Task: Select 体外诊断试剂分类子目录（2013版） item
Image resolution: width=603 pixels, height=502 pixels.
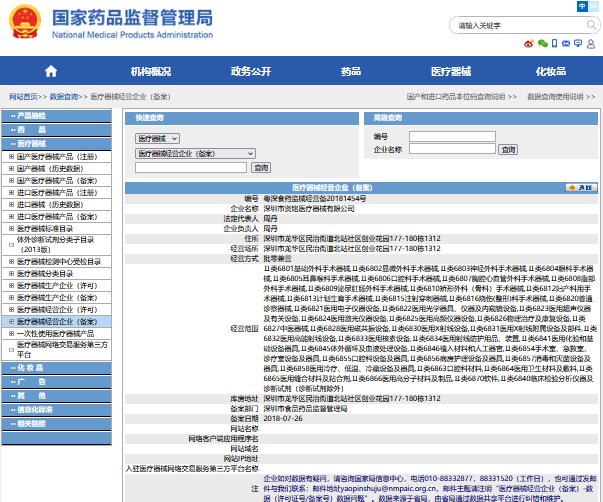Action: tap(55, 244)
